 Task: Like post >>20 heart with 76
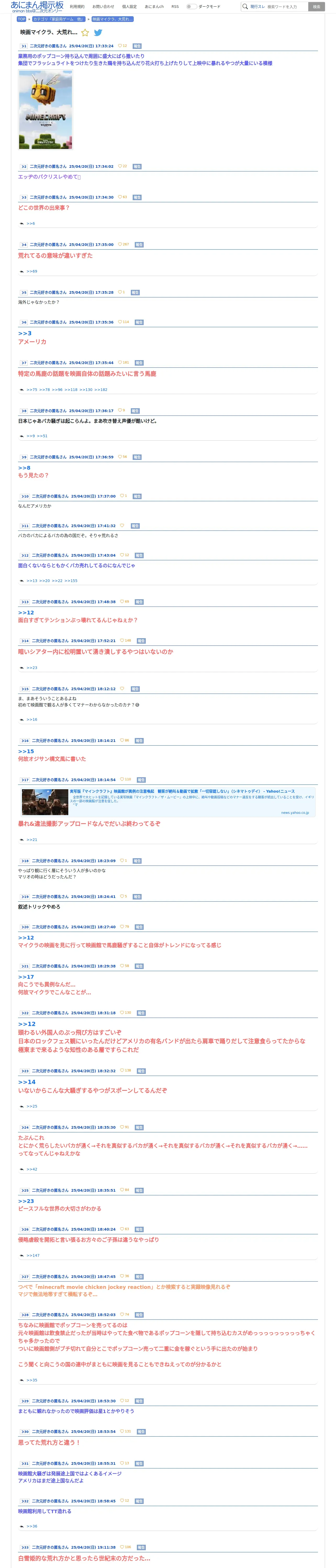[122, 926]
